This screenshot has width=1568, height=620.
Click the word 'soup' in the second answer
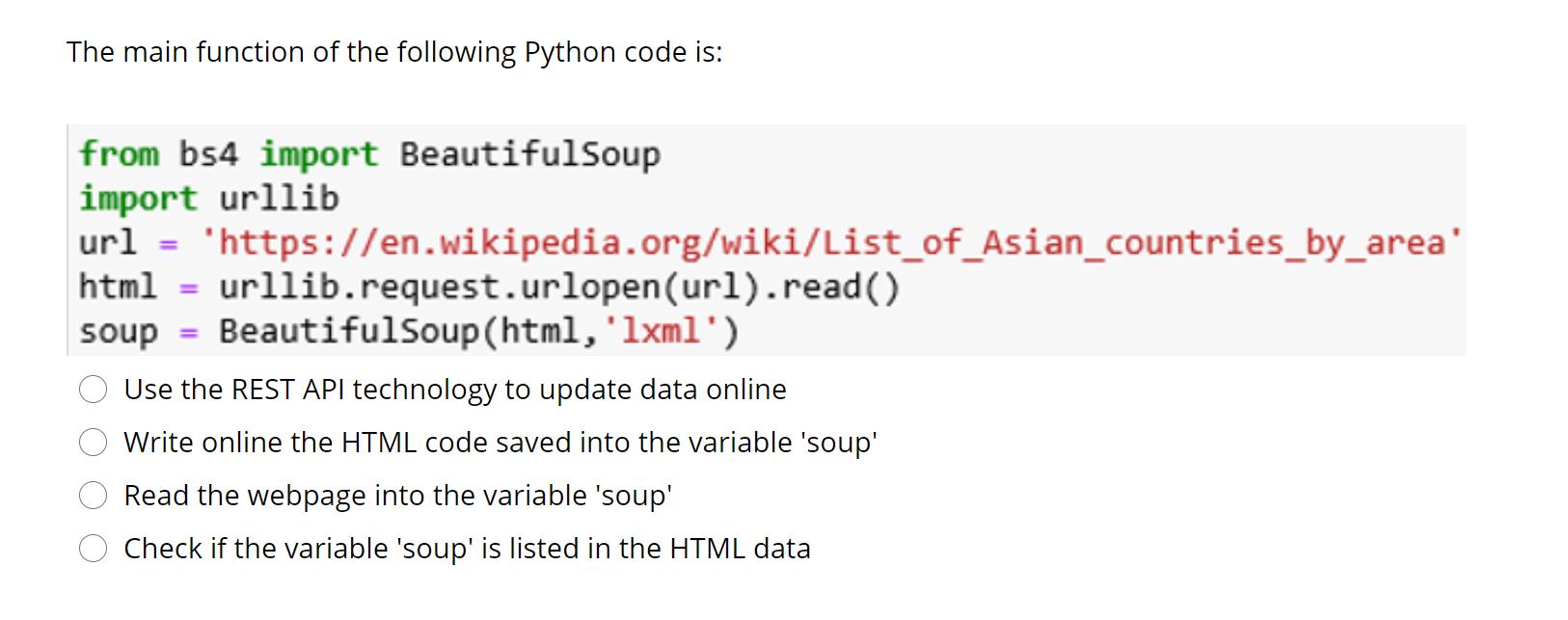[844, 443]
